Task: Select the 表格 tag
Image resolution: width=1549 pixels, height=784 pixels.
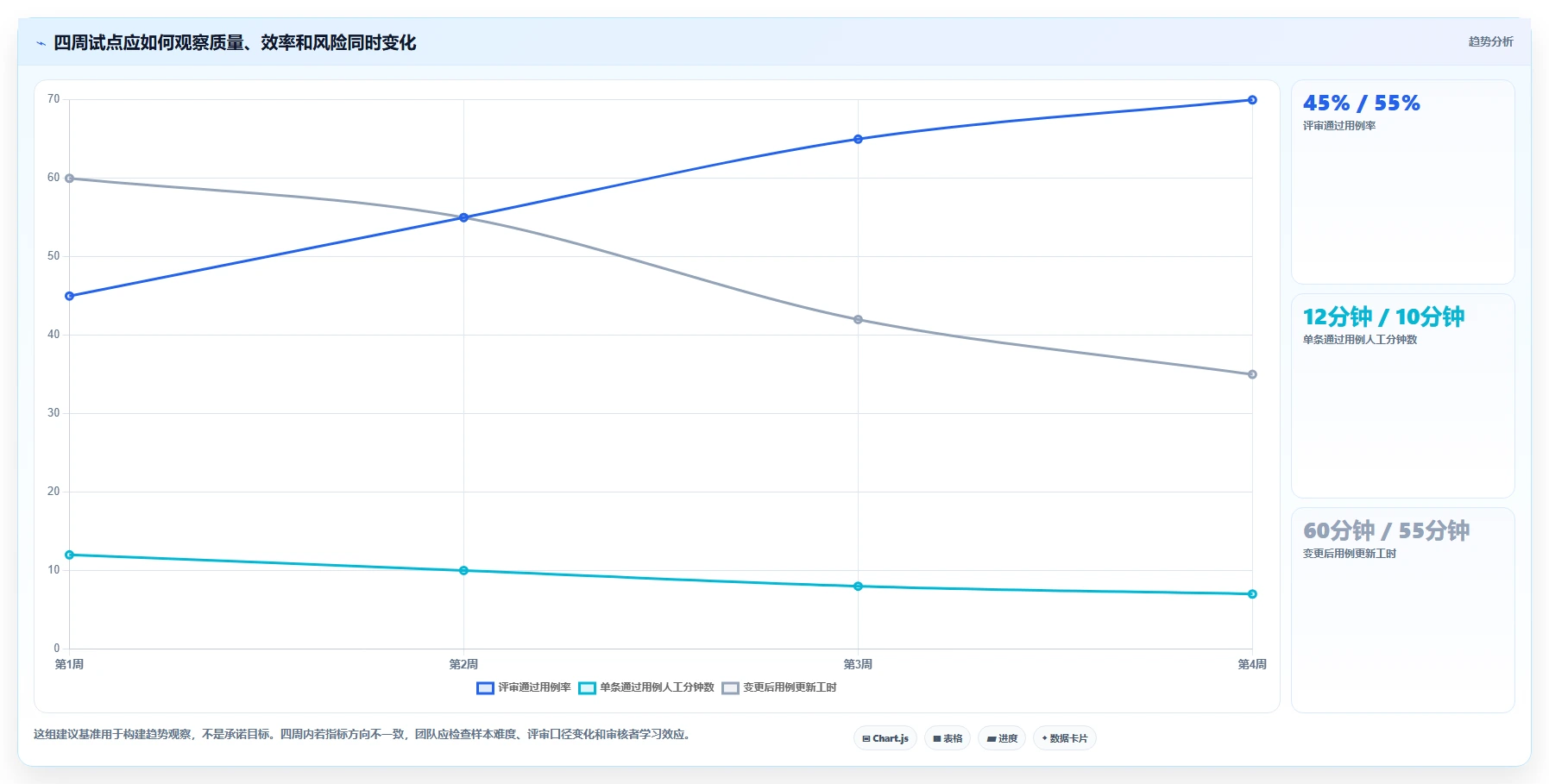Action: [x=948, y=738]
